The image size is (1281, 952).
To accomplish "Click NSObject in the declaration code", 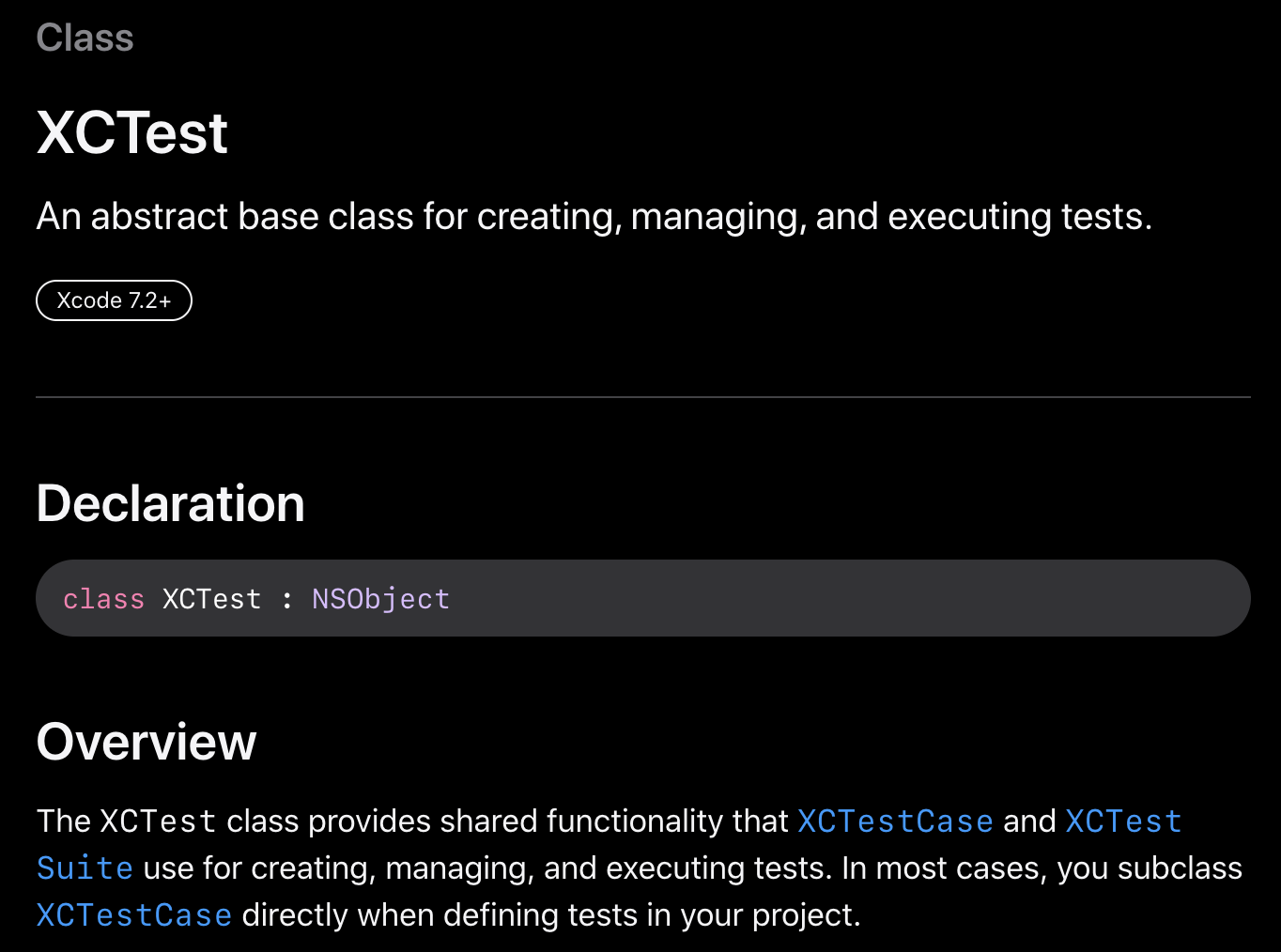I will point(380,599).
